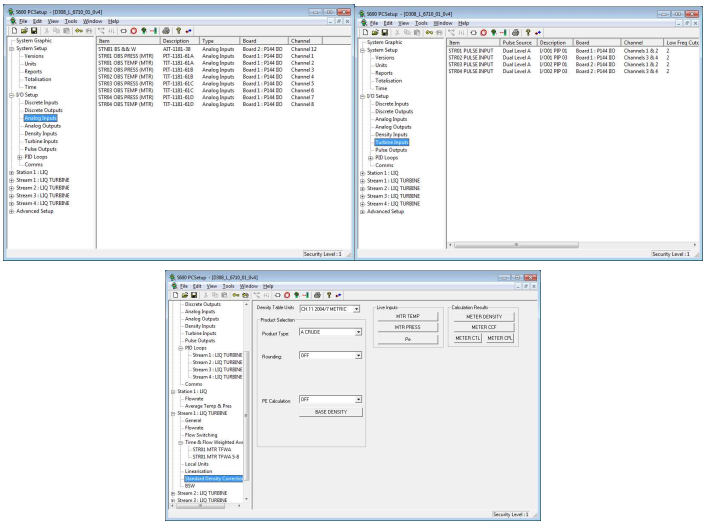Select the Channel 12 row in Analog Inputs table
Screen dimensions: 706x524
point(208,49)
